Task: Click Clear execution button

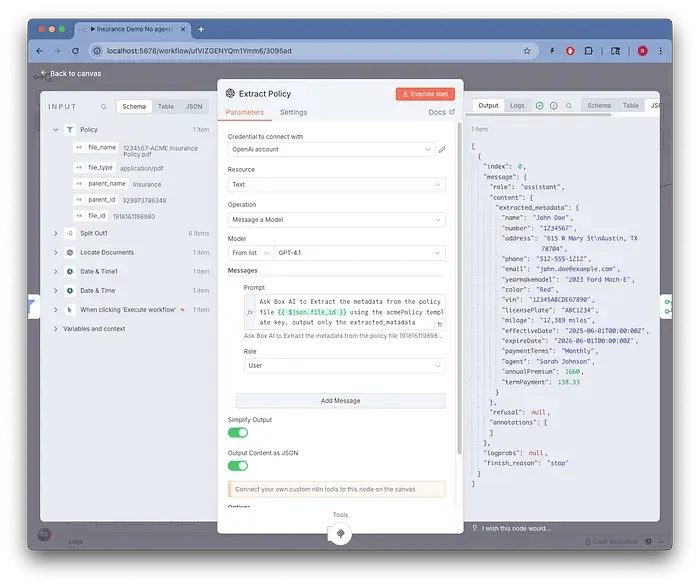Action: [611, 541]
